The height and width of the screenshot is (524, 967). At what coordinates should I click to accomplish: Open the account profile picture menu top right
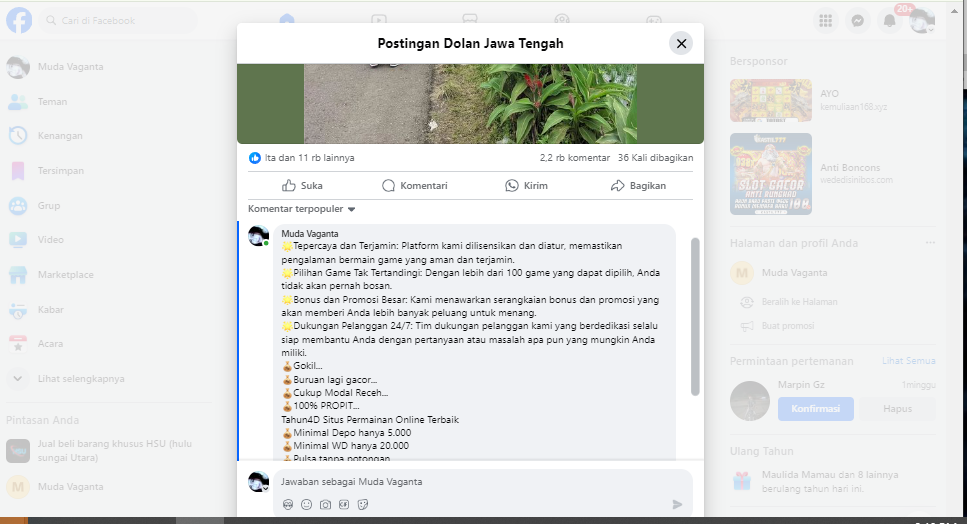tap(922, 20)
